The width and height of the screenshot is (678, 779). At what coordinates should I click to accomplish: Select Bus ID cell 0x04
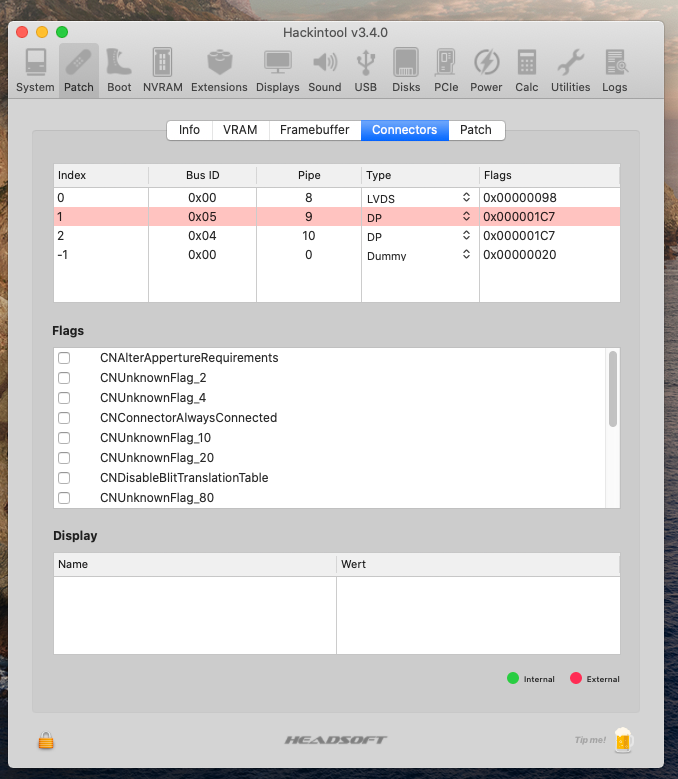pos(202,235)
